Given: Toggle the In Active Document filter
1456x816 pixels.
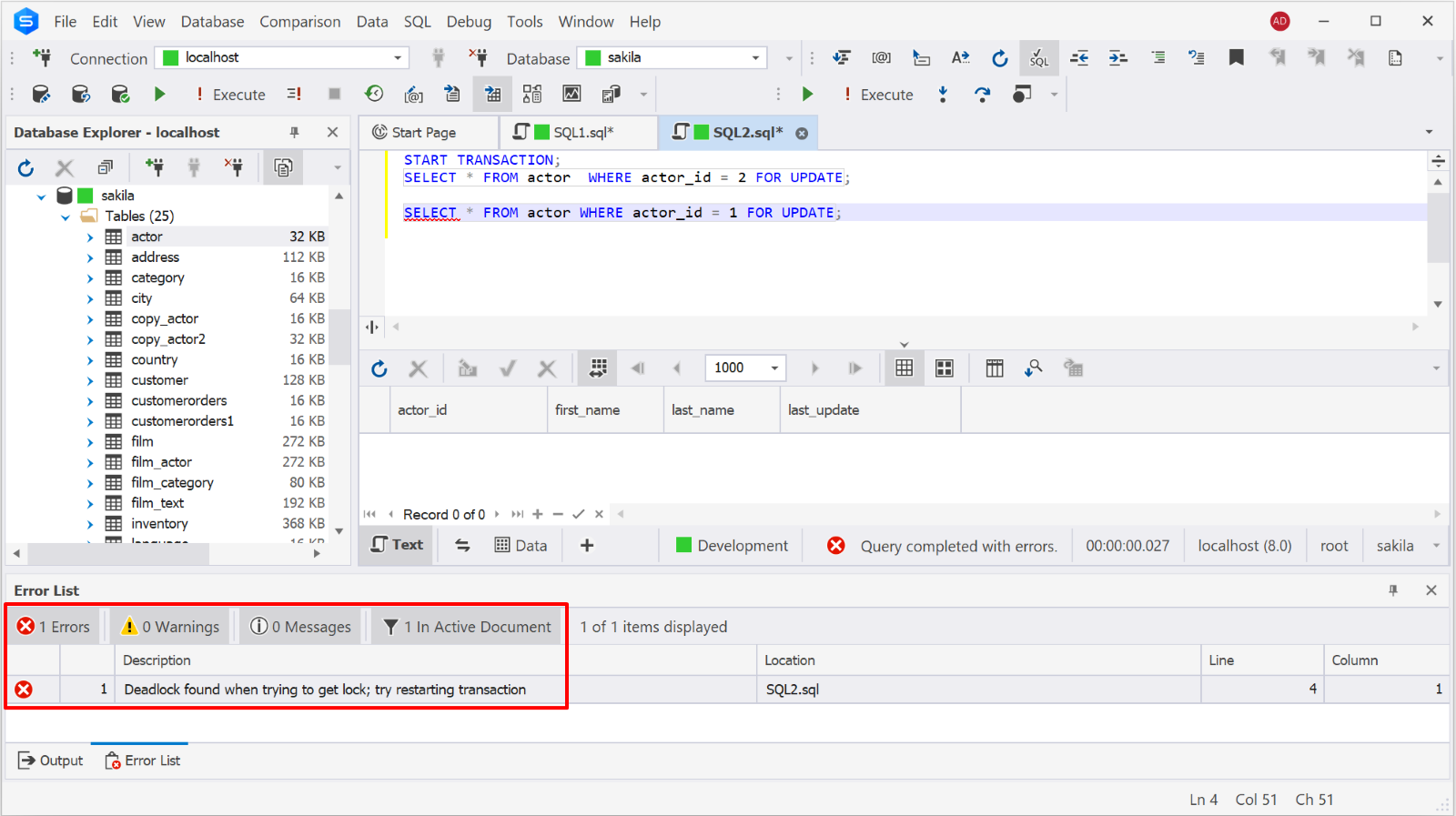Looking at the screenshot, I should 467,627.
